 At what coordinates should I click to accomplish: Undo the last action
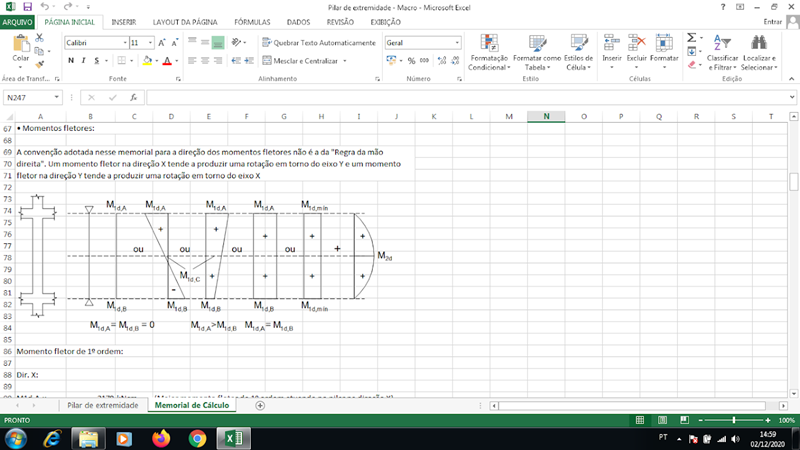tap(45, 7)
